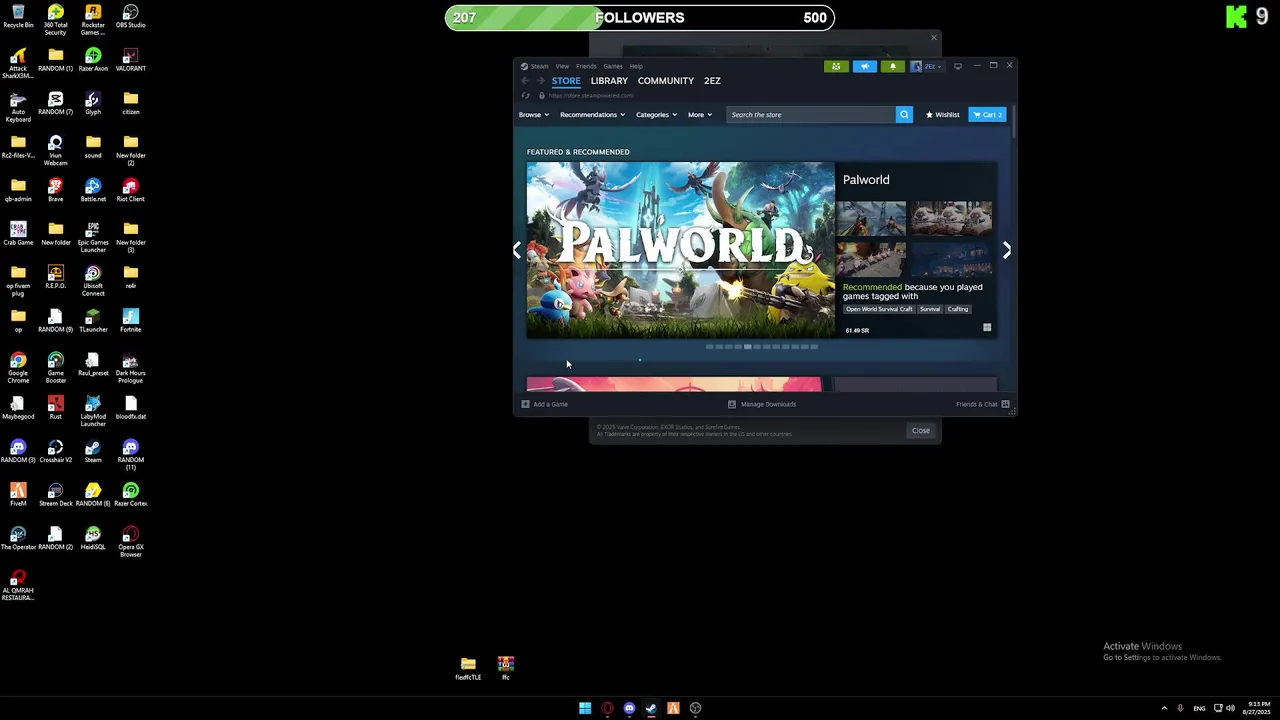Click Opera GX in the taskbar
Viewport: 1280px width, 720px height.
click(x=607, y=708)
